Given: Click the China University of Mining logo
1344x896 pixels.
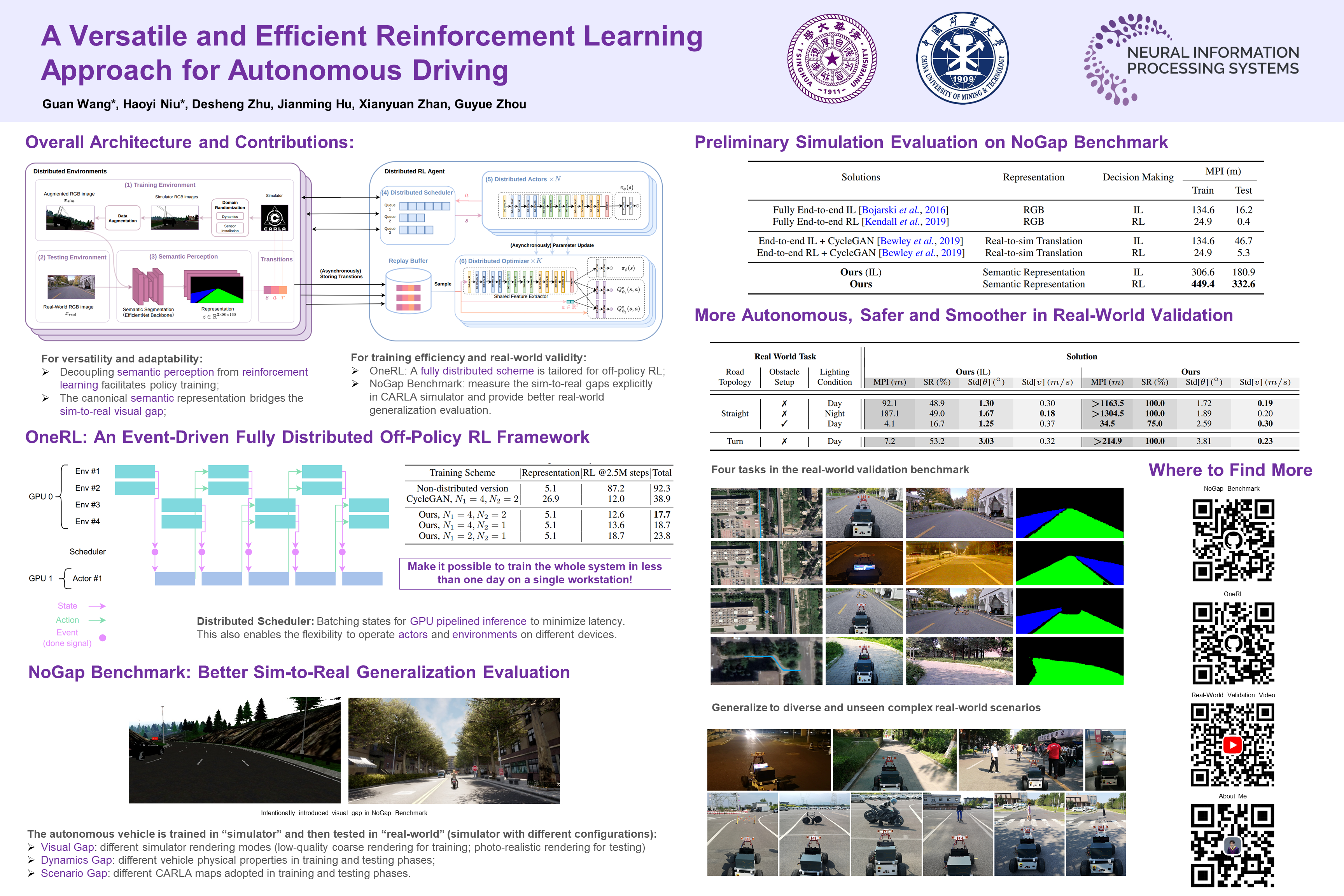Looking at the screenshot, I should click(963, 59).
